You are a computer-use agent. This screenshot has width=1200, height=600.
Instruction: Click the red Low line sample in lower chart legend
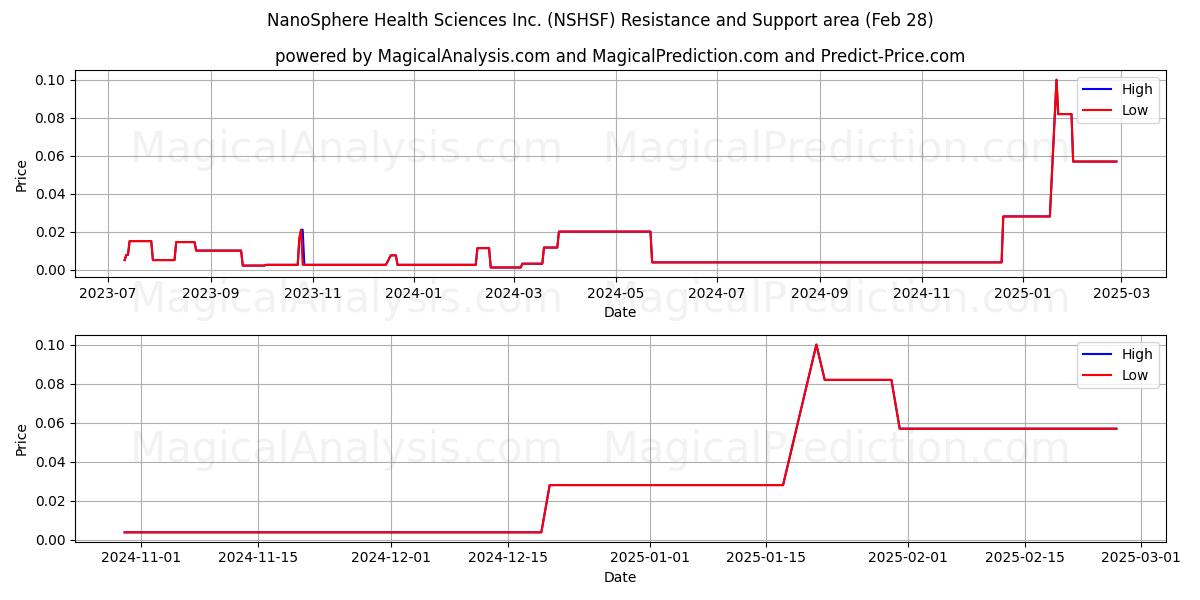[1098, 375]
